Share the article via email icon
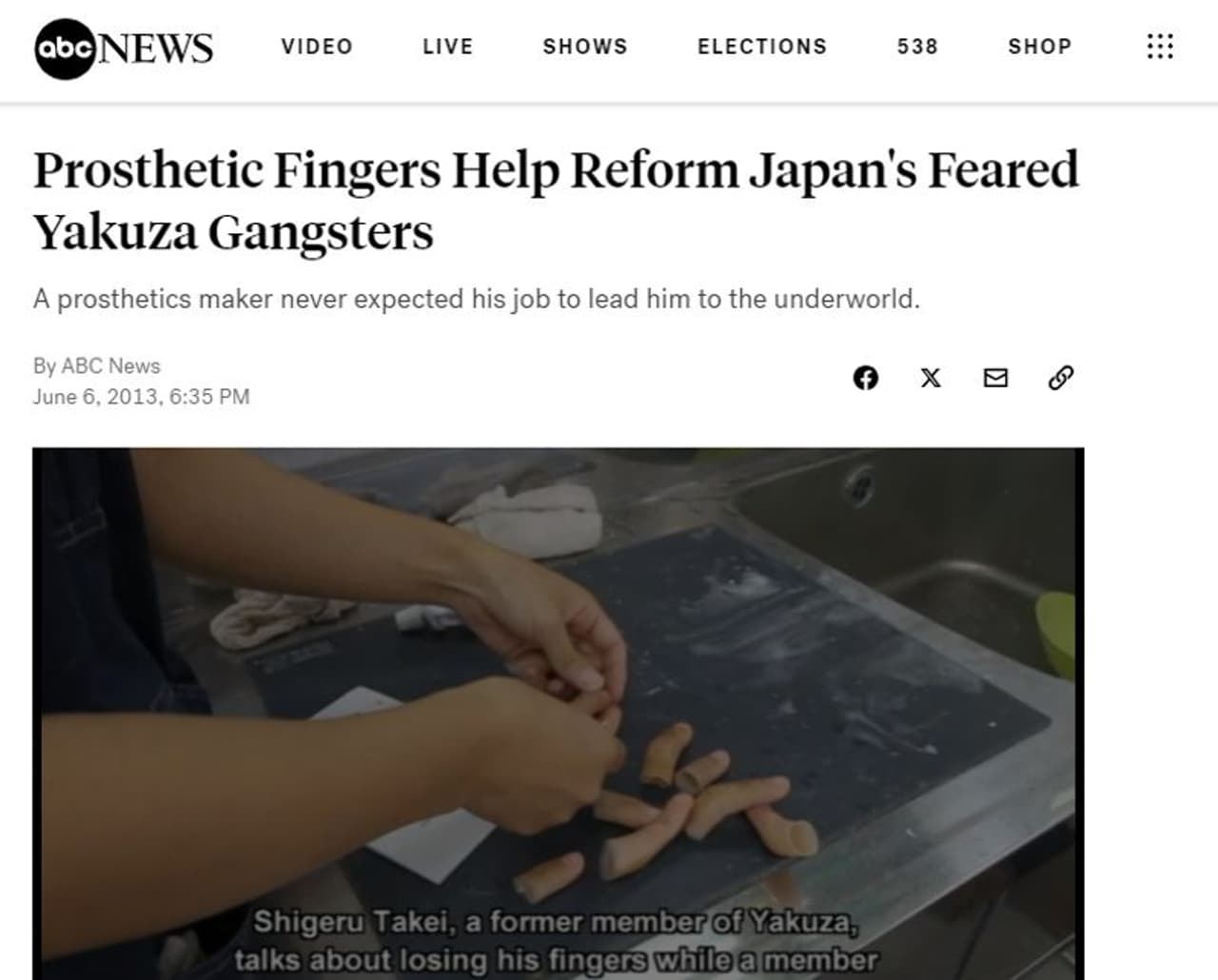This screenshot has width=1218, height=980. pyautogui.click(x=995, y=378)
